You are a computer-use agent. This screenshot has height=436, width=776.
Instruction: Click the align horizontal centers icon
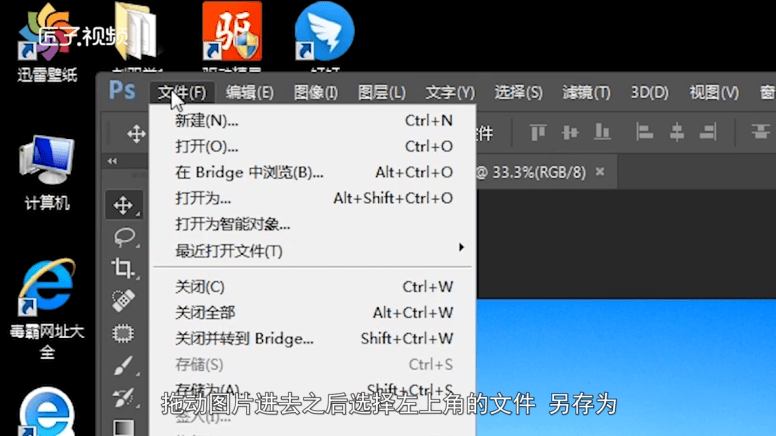tap(677, 133)
